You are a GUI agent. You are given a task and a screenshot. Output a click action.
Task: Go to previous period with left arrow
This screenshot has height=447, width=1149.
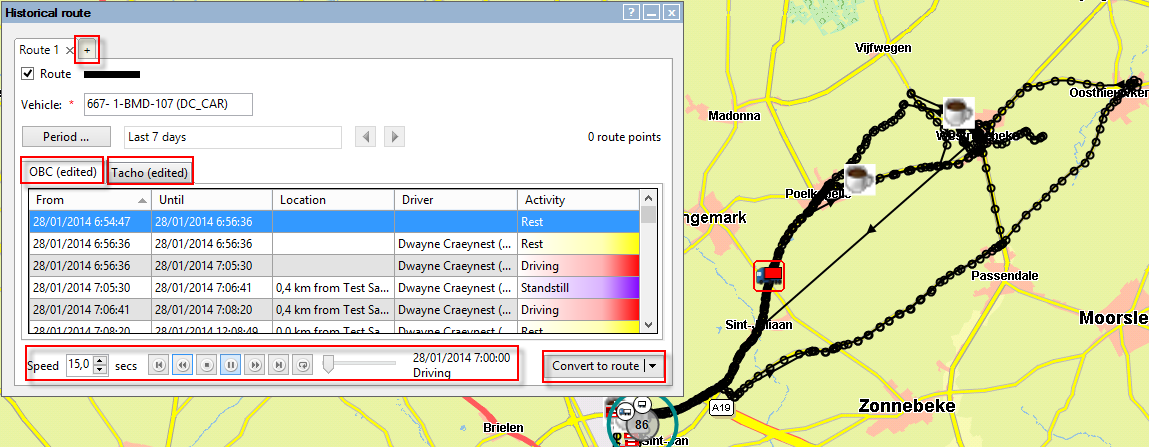click(x=367, y=136)
